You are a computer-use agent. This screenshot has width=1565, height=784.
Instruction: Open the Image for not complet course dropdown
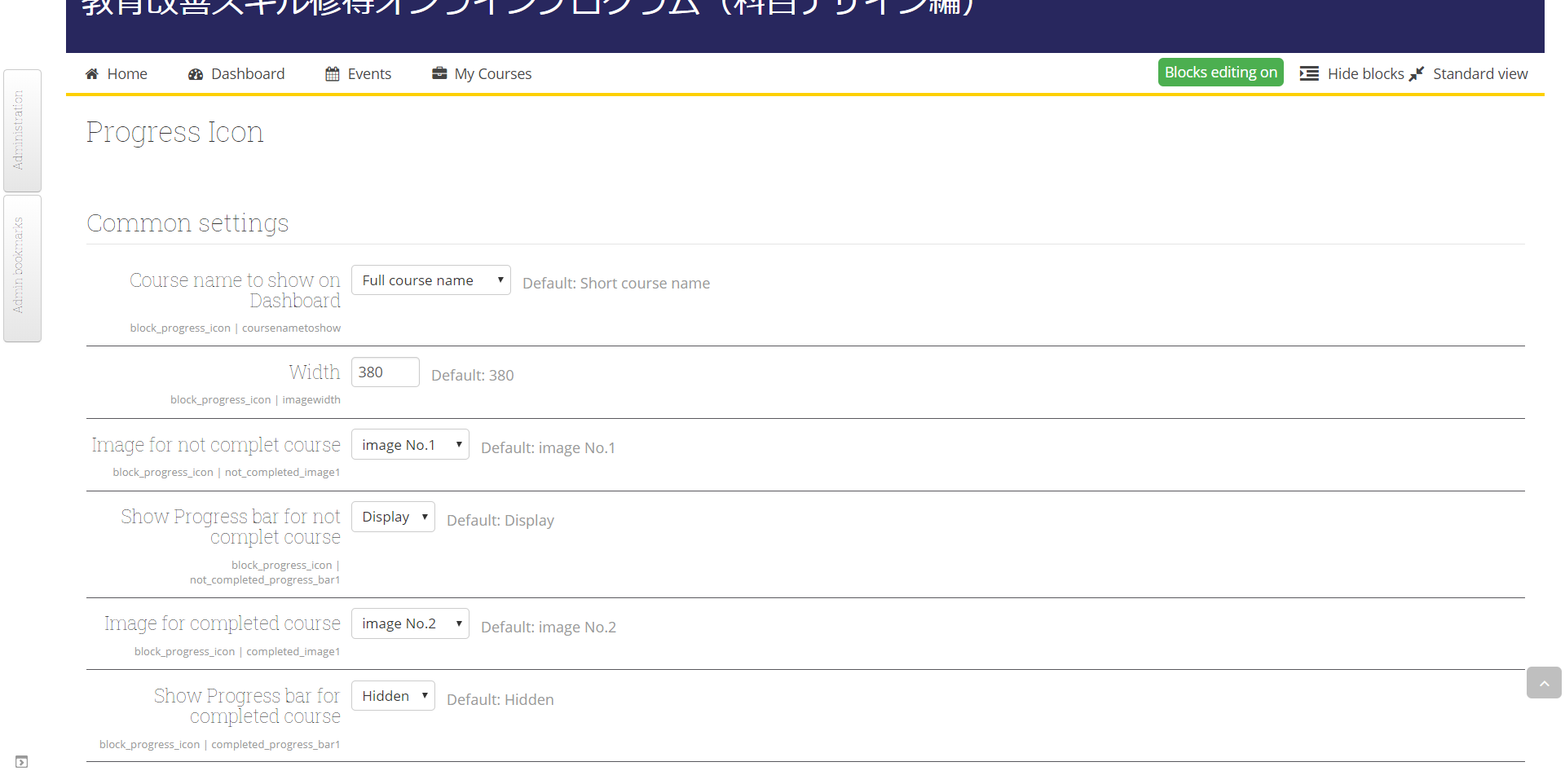coord(410,444)
